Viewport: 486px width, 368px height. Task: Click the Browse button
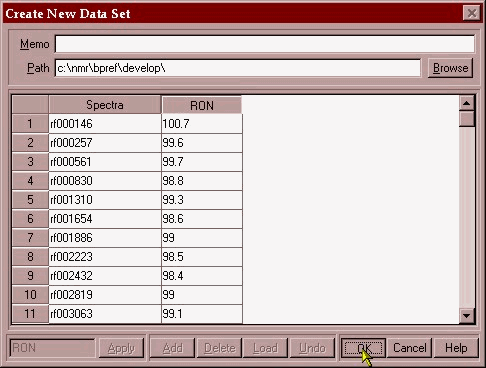click(x=450, y=68)
